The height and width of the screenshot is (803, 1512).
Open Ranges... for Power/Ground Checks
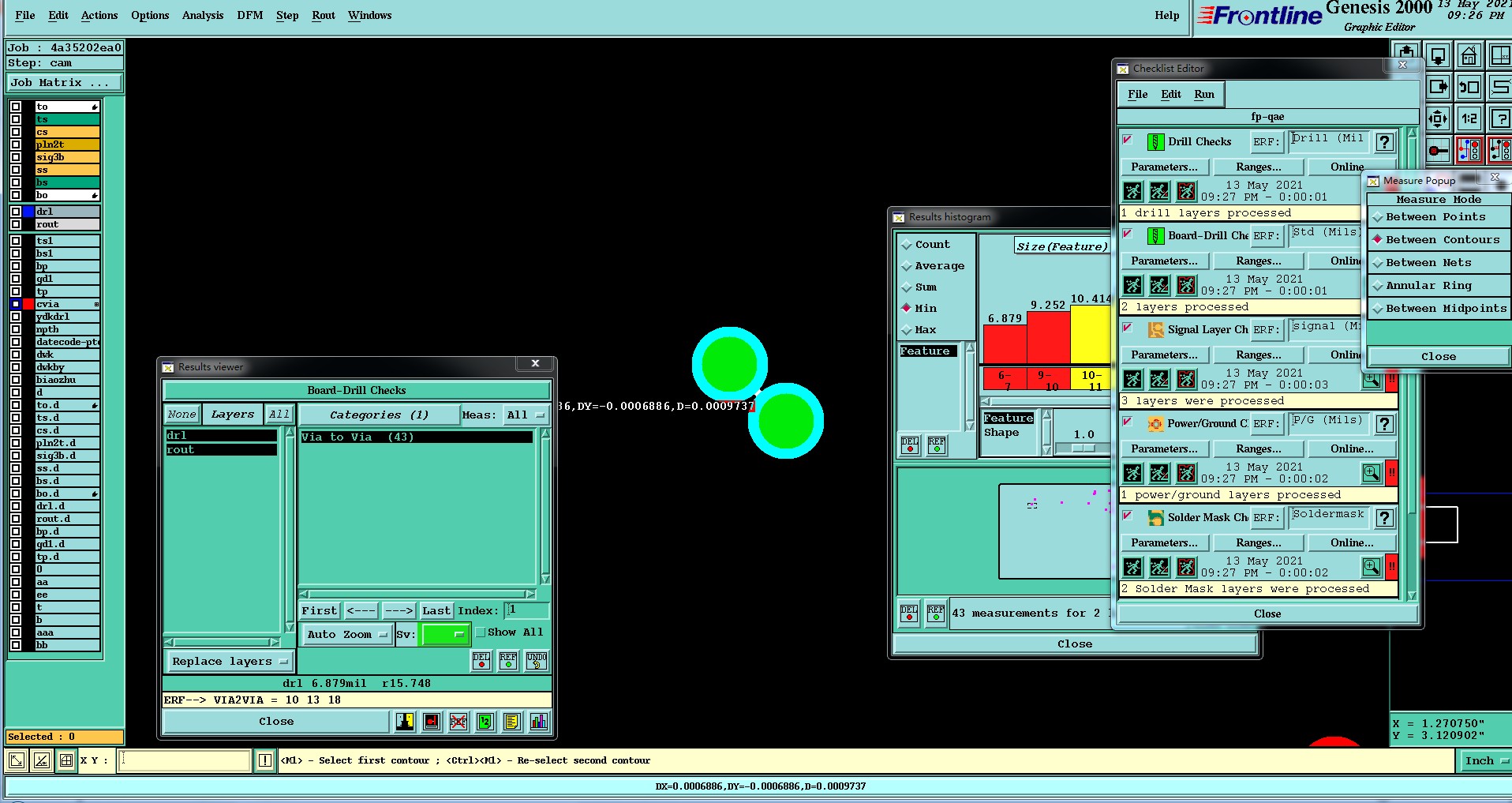pyautogui.click(x=1258, y=448)
